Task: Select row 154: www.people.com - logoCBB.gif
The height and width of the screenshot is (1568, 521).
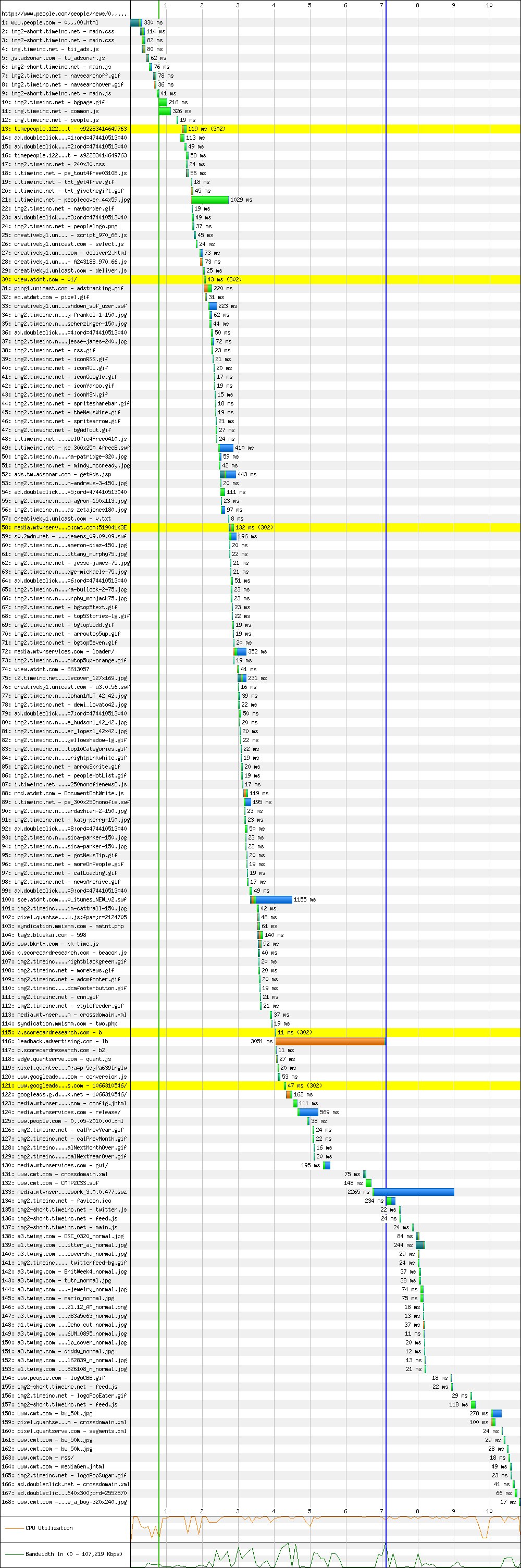Action: pos(260,1378)
